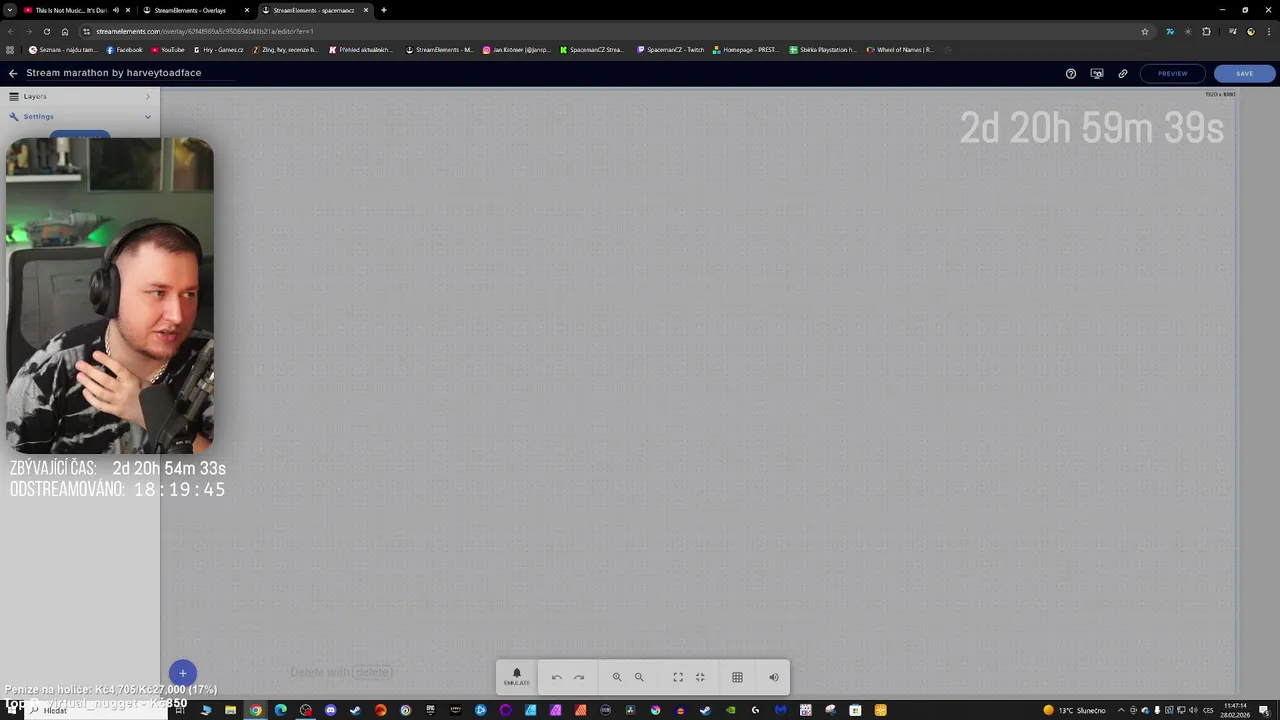
Task: Open the Chrome three-dot menu
Action: click(1268, 31)
